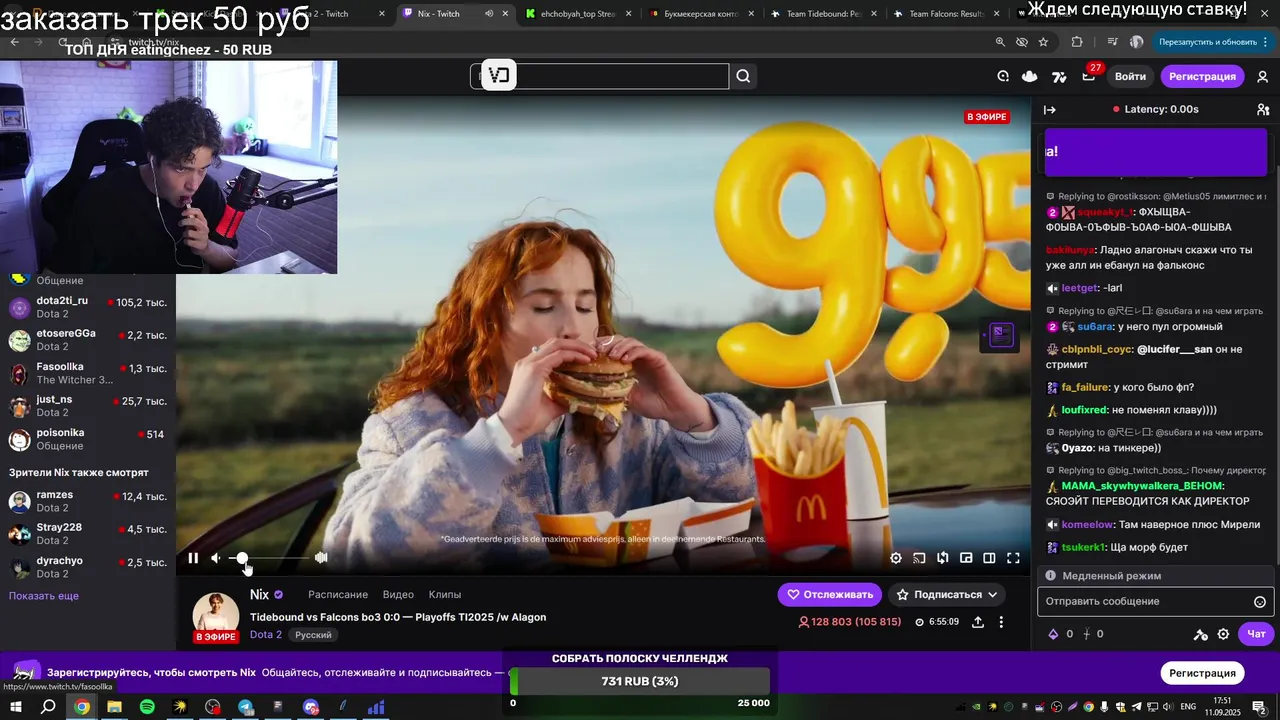Screen dimensions: 1280x720
Task: Open ramzes channel in sidebar
Action: tap(88, 501)
